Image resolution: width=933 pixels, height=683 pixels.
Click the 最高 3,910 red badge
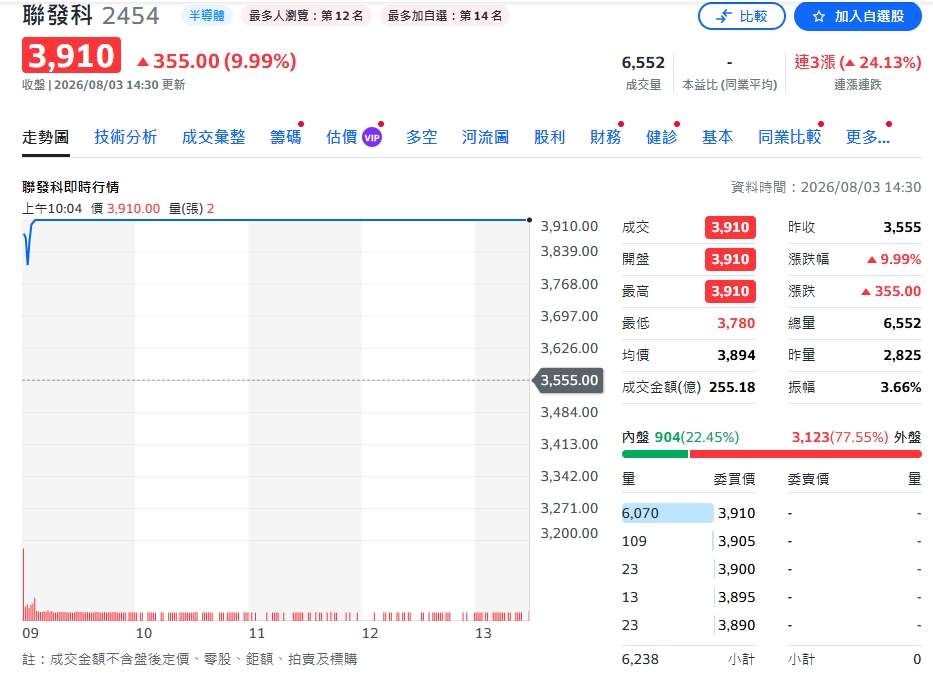coord(730,292)
